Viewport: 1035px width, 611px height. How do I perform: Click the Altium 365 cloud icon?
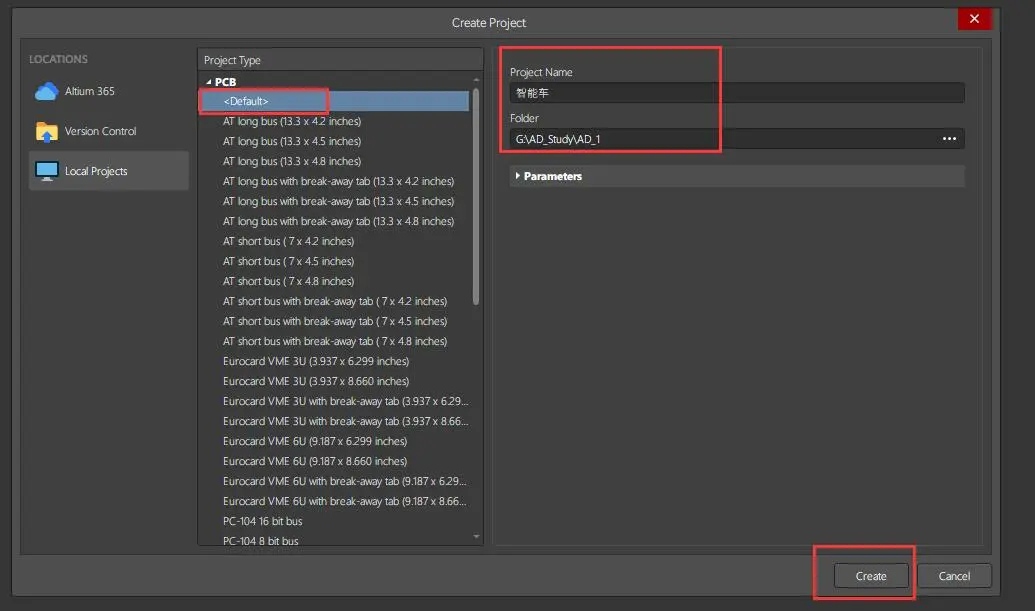coord(46,92)
